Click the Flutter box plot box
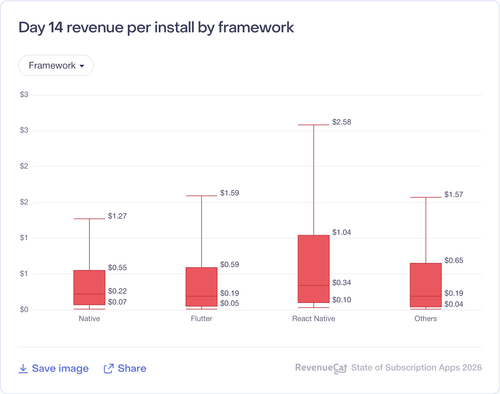Viewport: 500px width, 394px height. coord(202,287)
